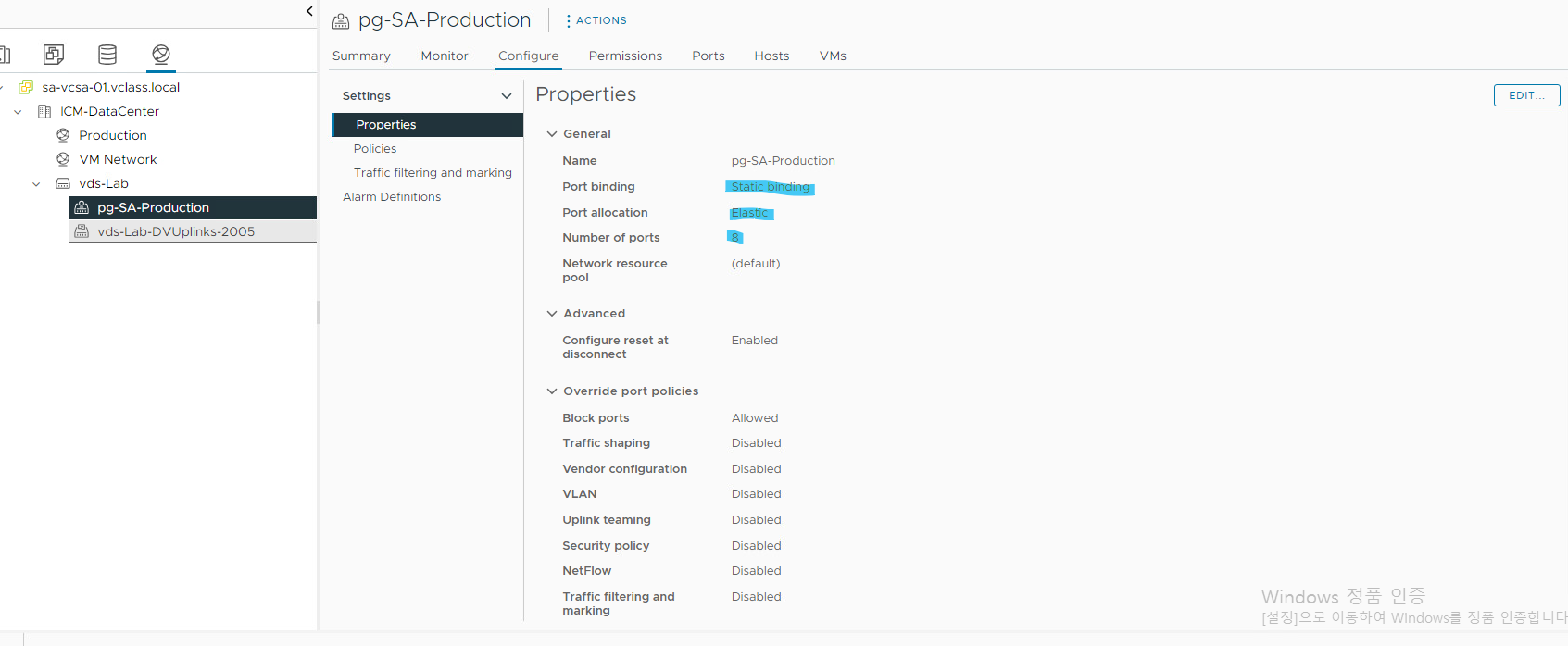
Task: Click the Disabled value for NetFlow
Action: [757, 571]
